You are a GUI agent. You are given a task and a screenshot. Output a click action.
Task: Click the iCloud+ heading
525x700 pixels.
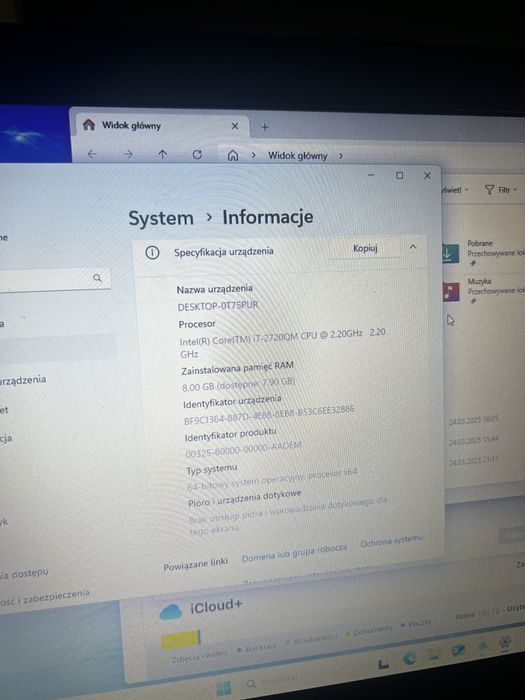coord(216,607)
